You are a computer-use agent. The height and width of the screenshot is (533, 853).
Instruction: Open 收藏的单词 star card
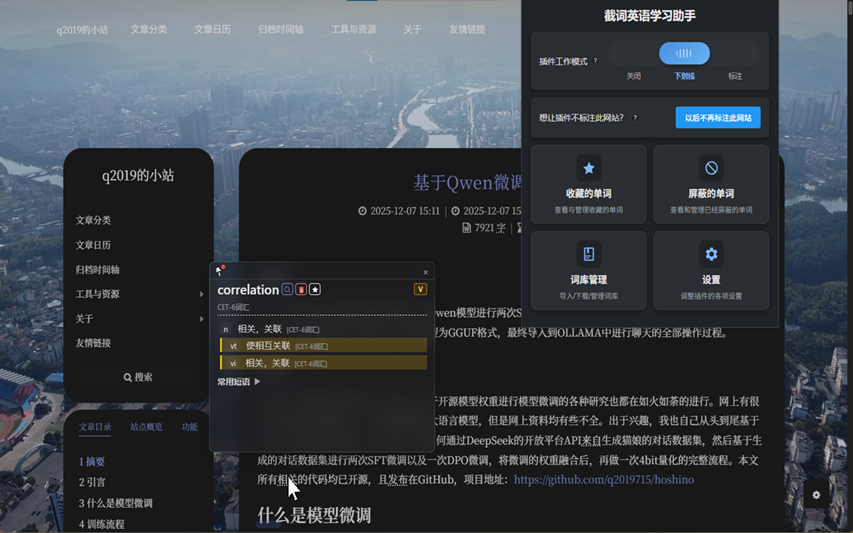[x=589, y=184]
